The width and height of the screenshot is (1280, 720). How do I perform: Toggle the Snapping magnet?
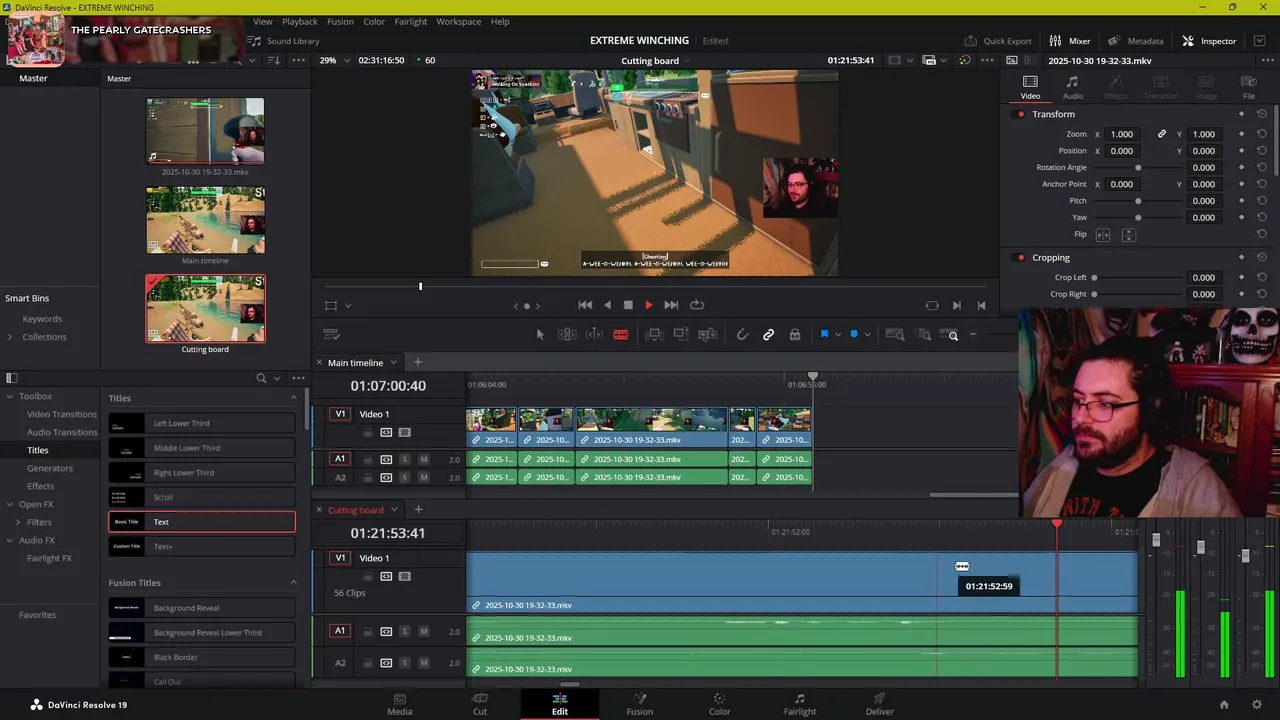[742, 335]
